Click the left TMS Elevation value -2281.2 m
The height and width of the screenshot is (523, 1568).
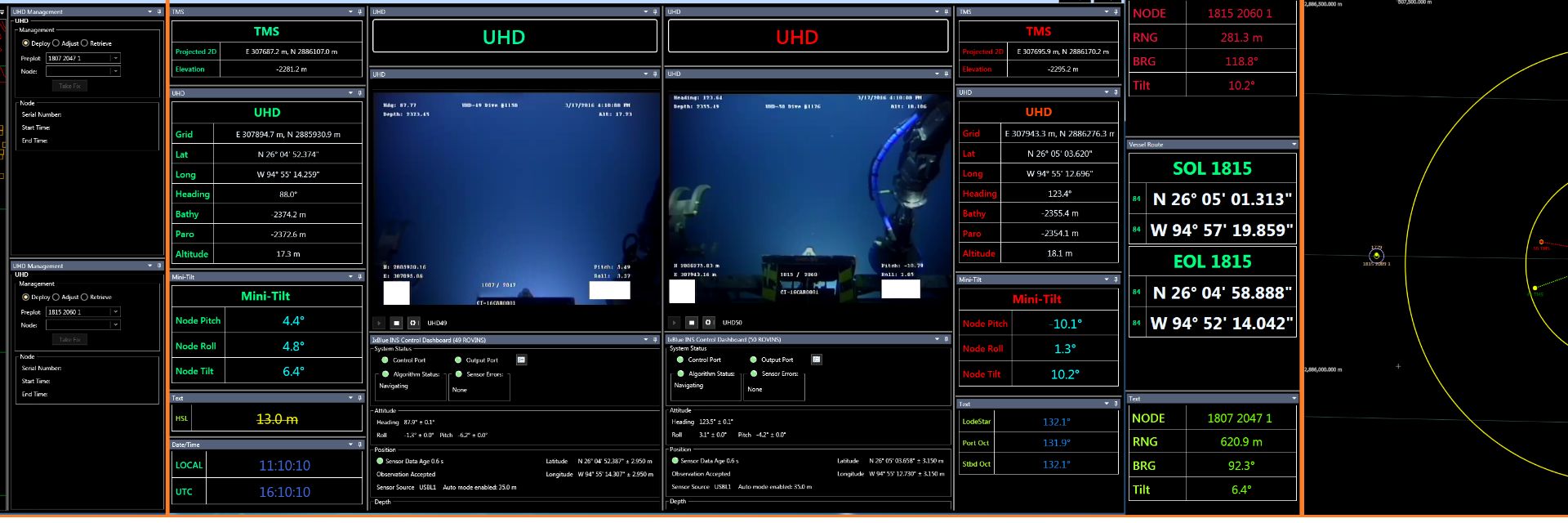[292, 69]
